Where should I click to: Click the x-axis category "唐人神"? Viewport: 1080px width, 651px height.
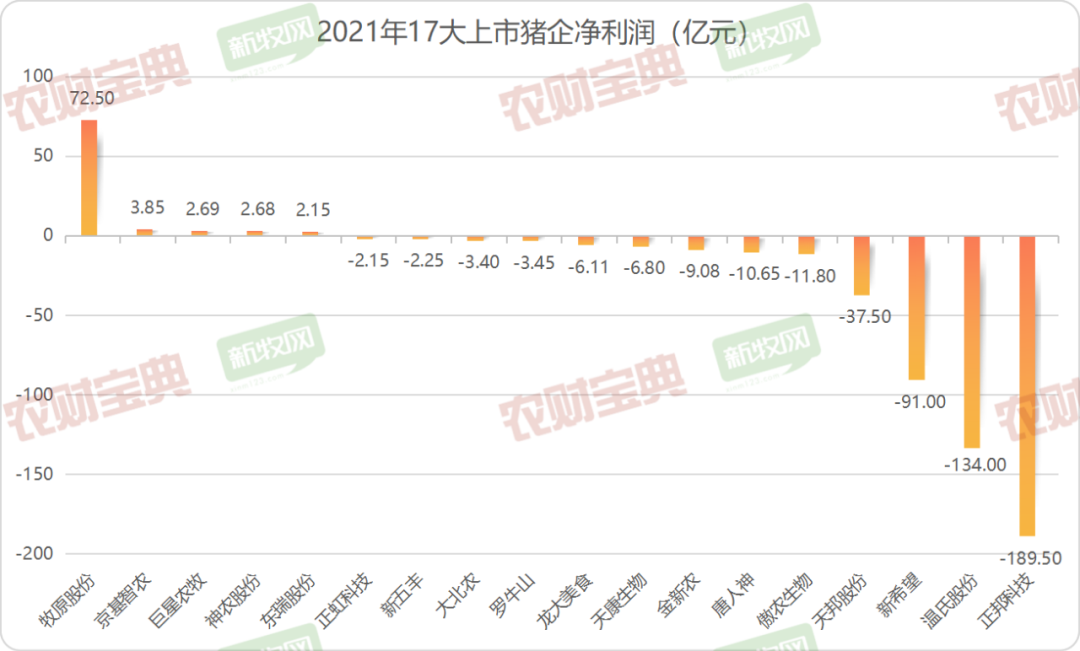[x=734, y=596]
